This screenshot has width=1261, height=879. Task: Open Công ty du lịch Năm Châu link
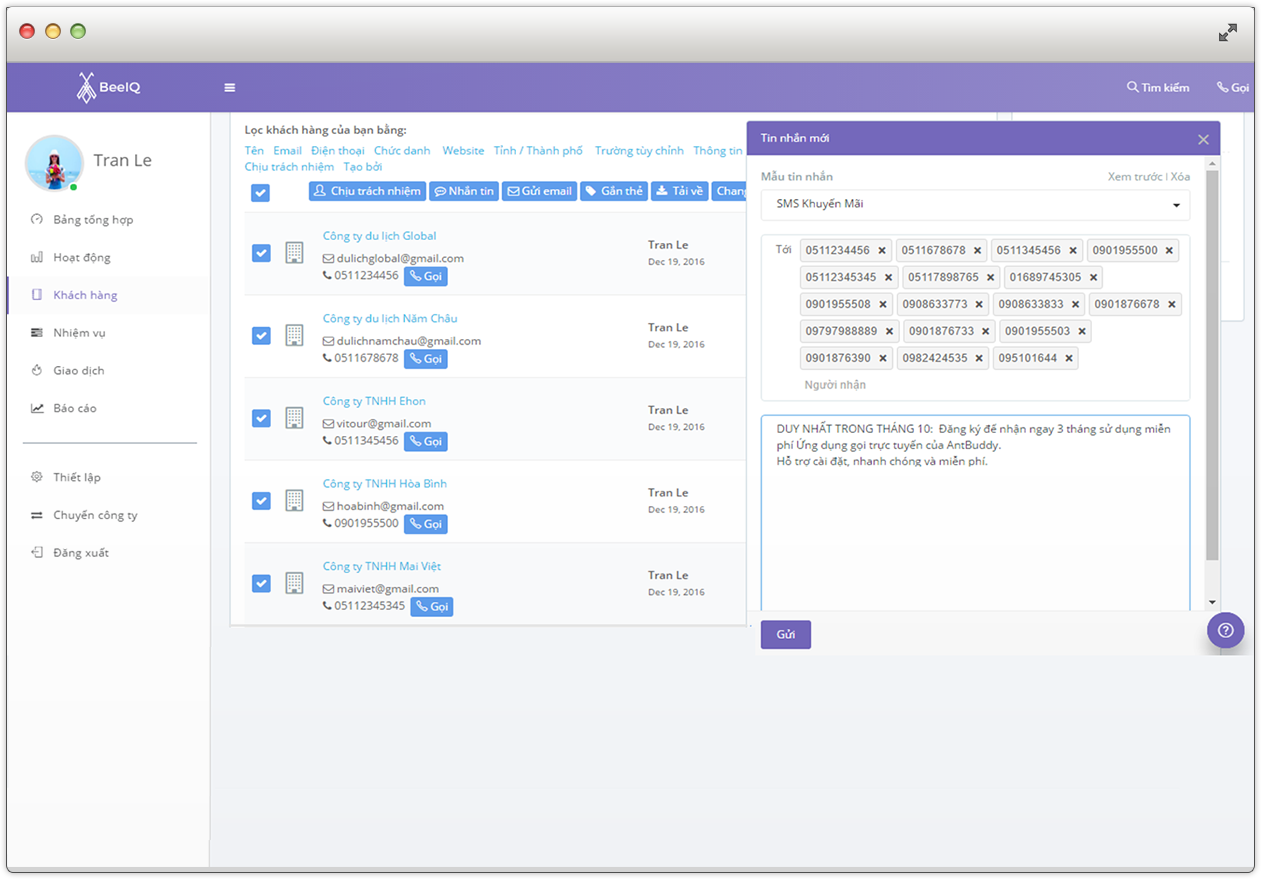click(389, 318)
